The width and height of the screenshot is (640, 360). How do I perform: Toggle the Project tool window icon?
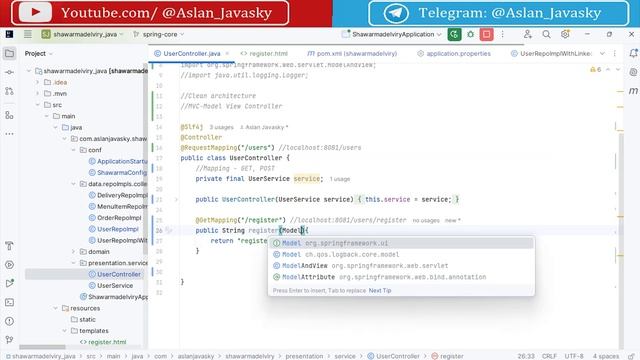tap(9, 53)
